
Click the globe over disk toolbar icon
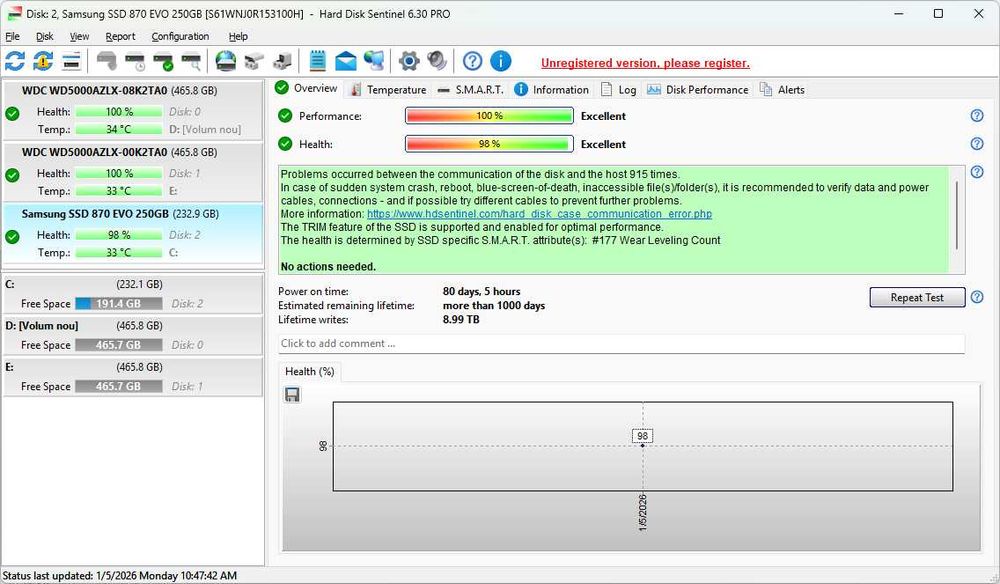pyautogui.click(x=226, y=61)
